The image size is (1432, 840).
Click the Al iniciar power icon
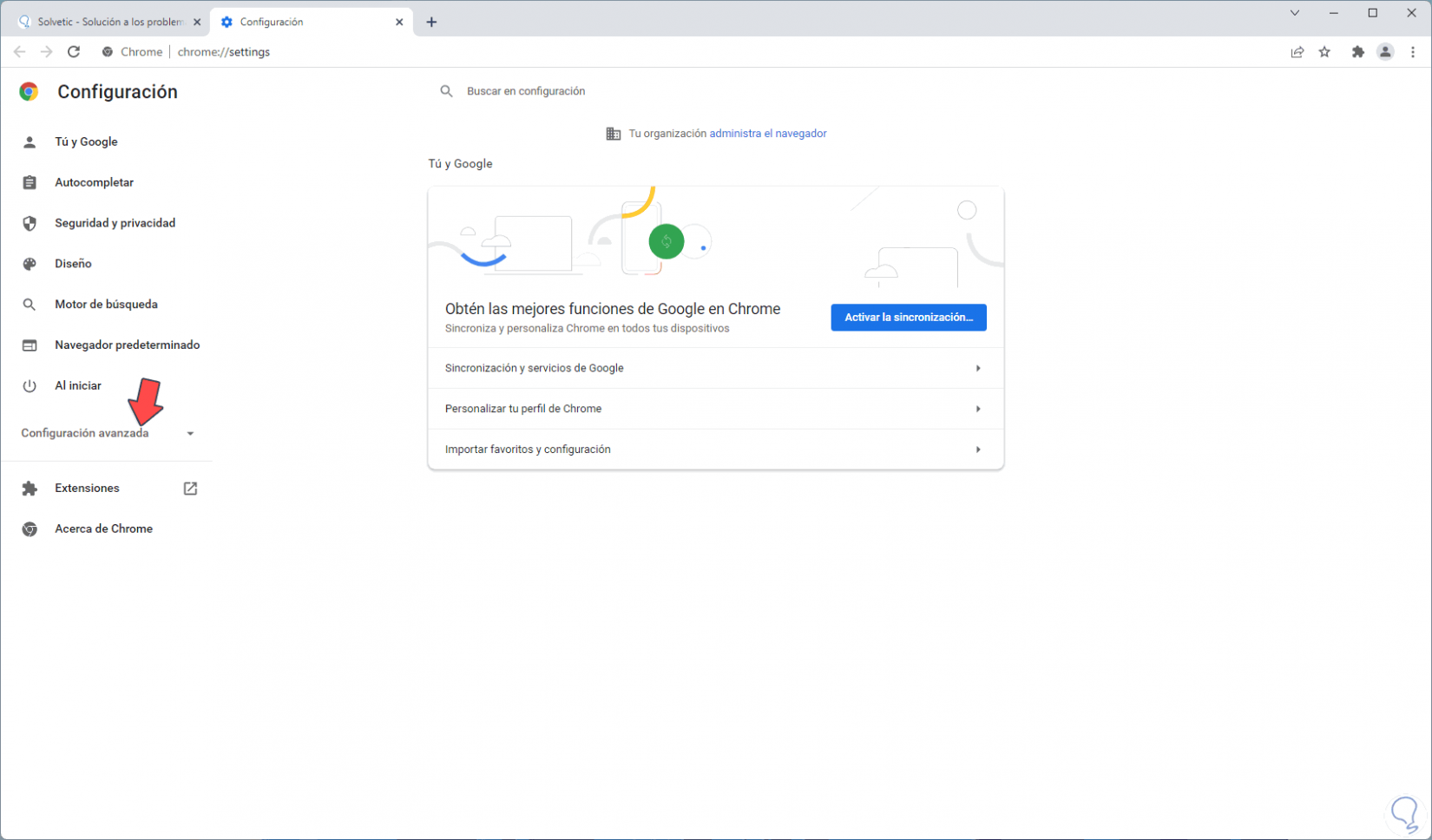point(30,386)
